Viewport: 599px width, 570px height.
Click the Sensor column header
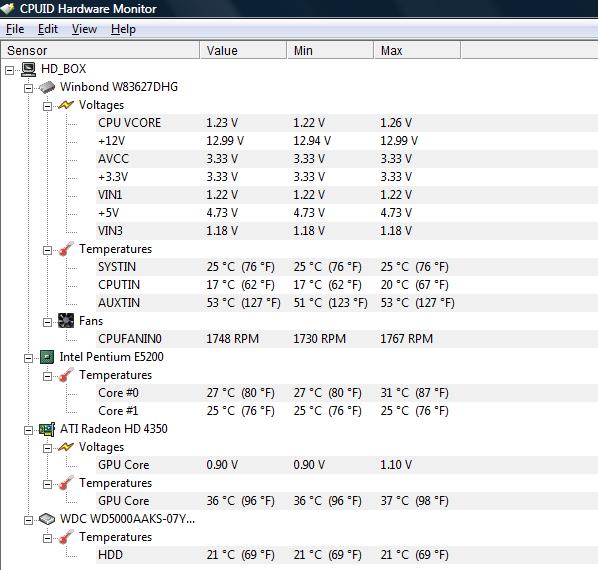(x=100, y=50)
